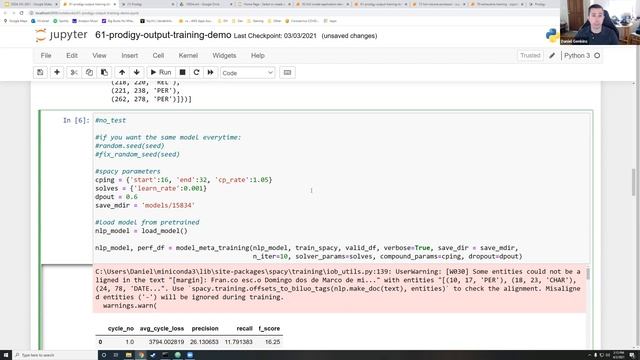Open the Help menu

coord(258,56)
